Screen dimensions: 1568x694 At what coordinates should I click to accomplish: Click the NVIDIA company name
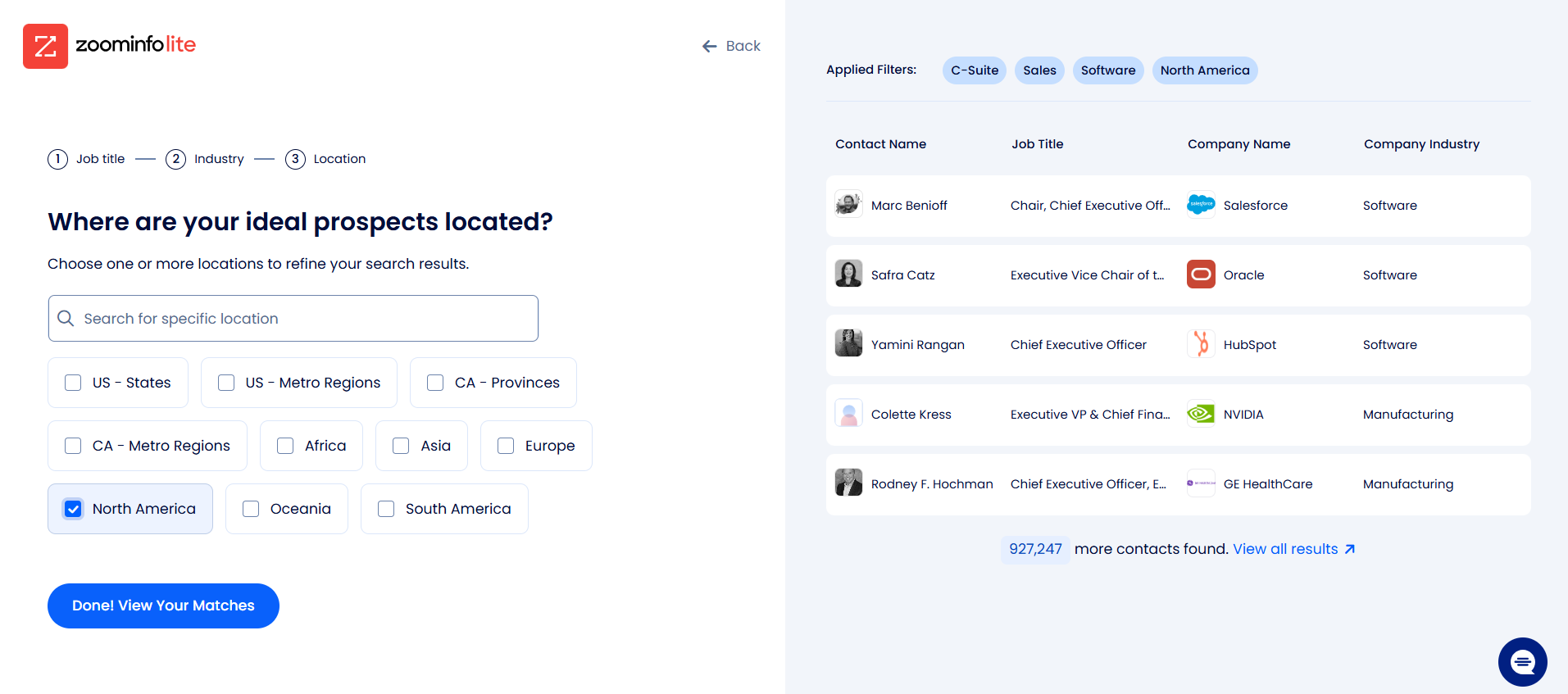pyautogui.click(x=1243, y=415)
